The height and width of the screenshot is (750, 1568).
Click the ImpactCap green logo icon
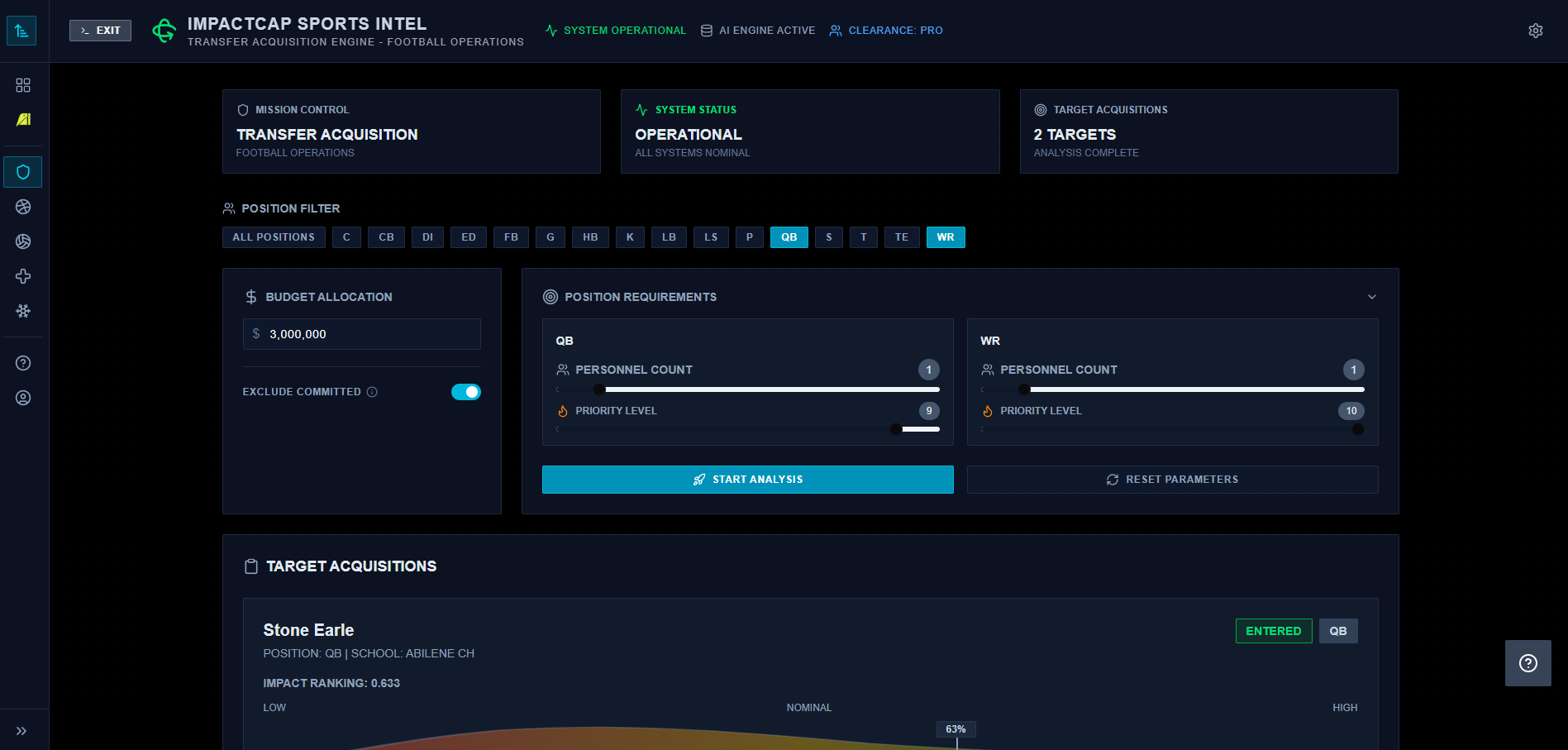click(x=164, y=31)
